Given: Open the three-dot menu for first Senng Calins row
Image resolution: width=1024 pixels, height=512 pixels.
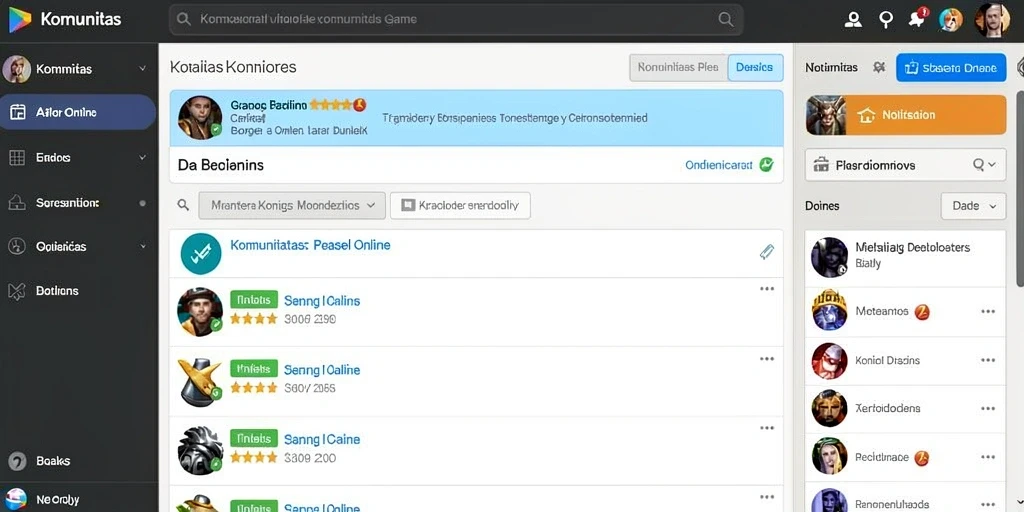Looking at the screenshot, I should coord(767,289).
